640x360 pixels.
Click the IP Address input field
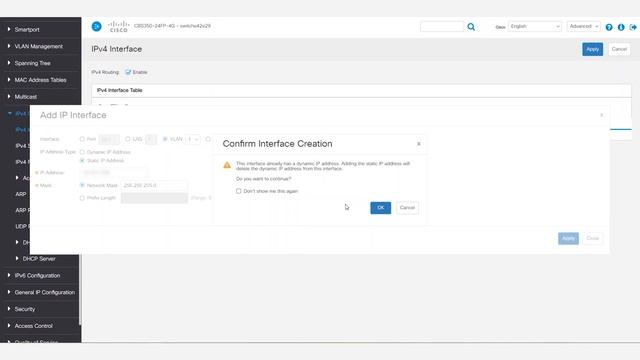113,173
